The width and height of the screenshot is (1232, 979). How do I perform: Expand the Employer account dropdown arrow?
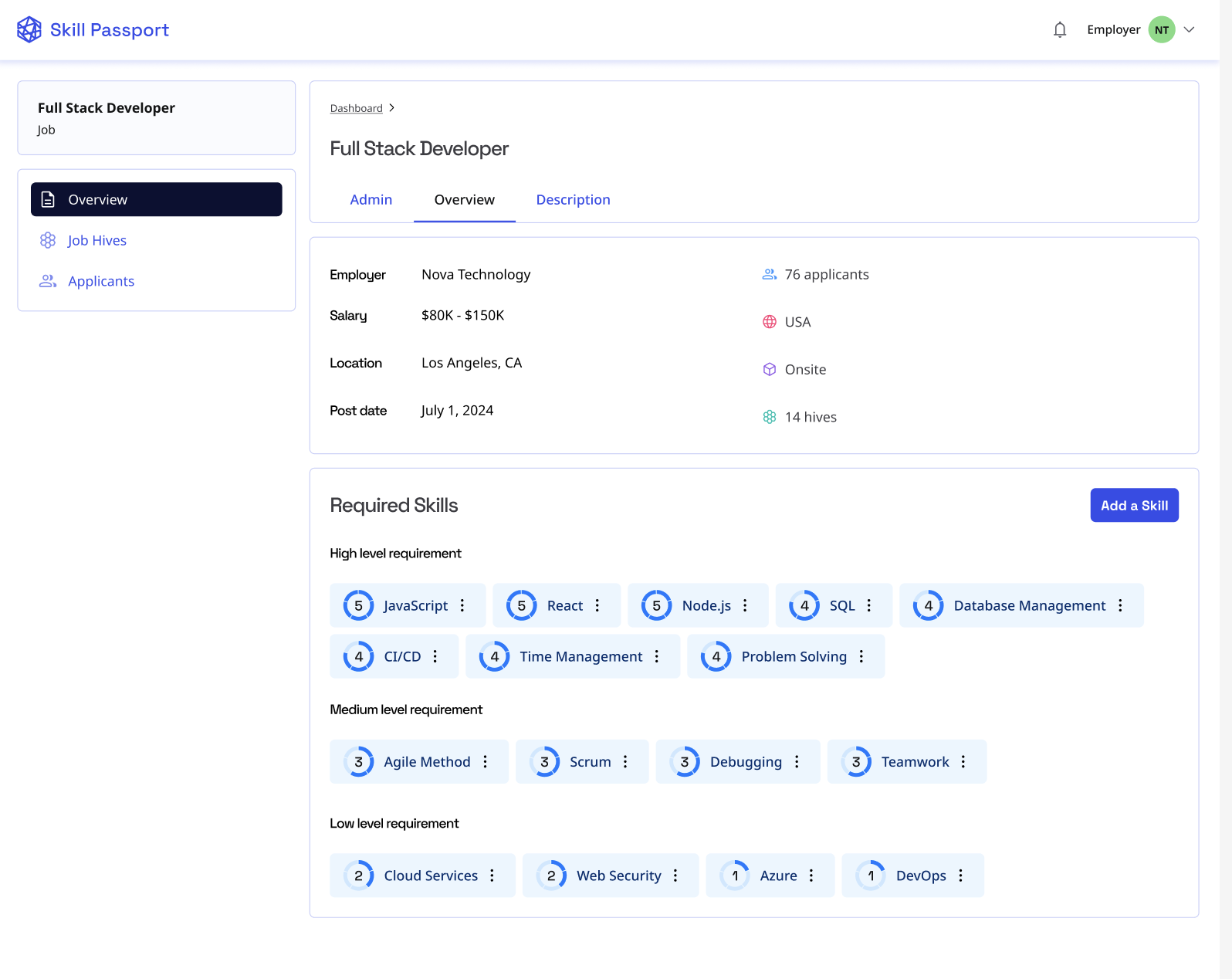pyautogui.click(x=1189, y=30)
